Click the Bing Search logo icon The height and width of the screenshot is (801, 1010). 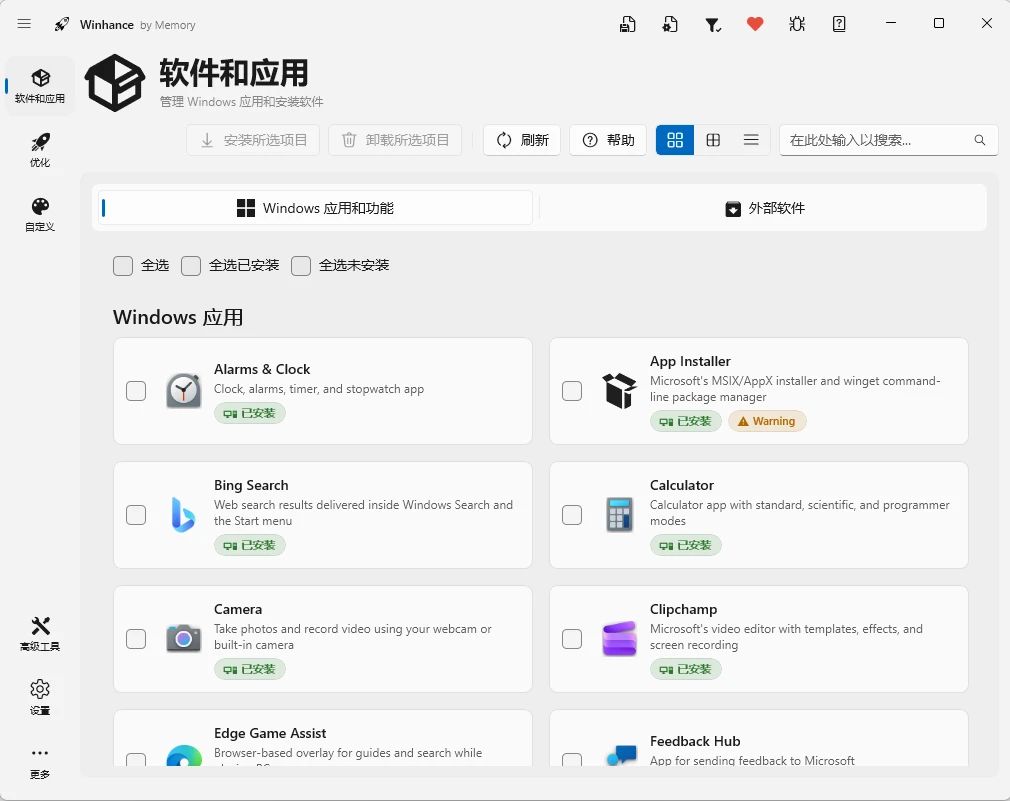(x=184, y=515)
